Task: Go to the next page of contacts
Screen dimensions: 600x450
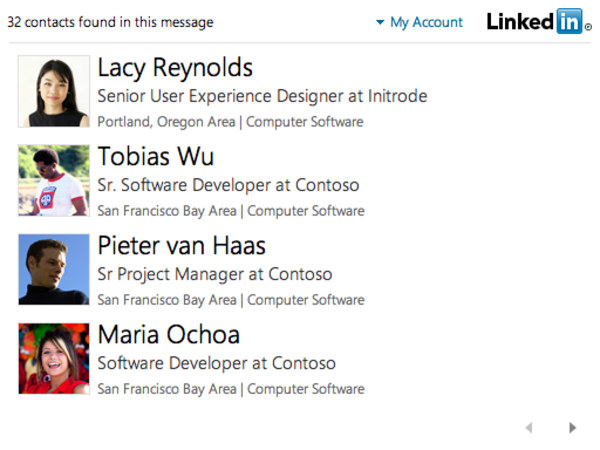Action: point(572,427)
